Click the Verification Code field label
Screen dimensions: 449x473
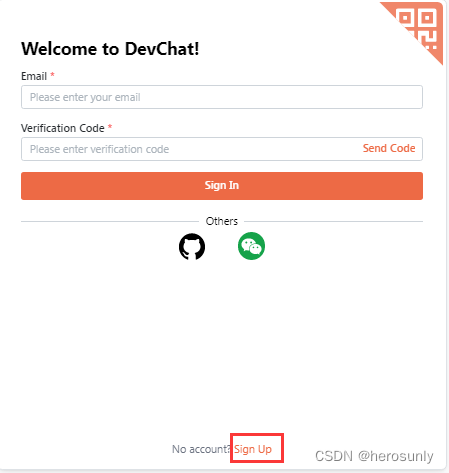[x=63, y=128]
